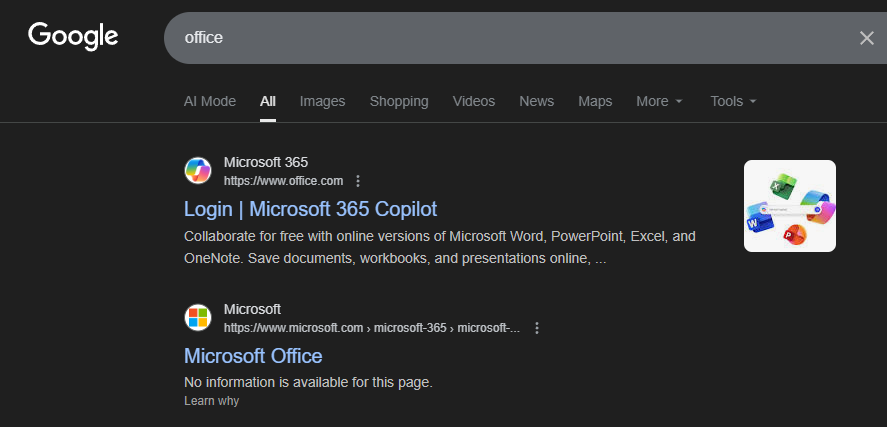Image resolution: width=887 pixels, height=427 pixels.
Task: Open the Microsoft 365 apps thumbnail
Action: (790, 206)
